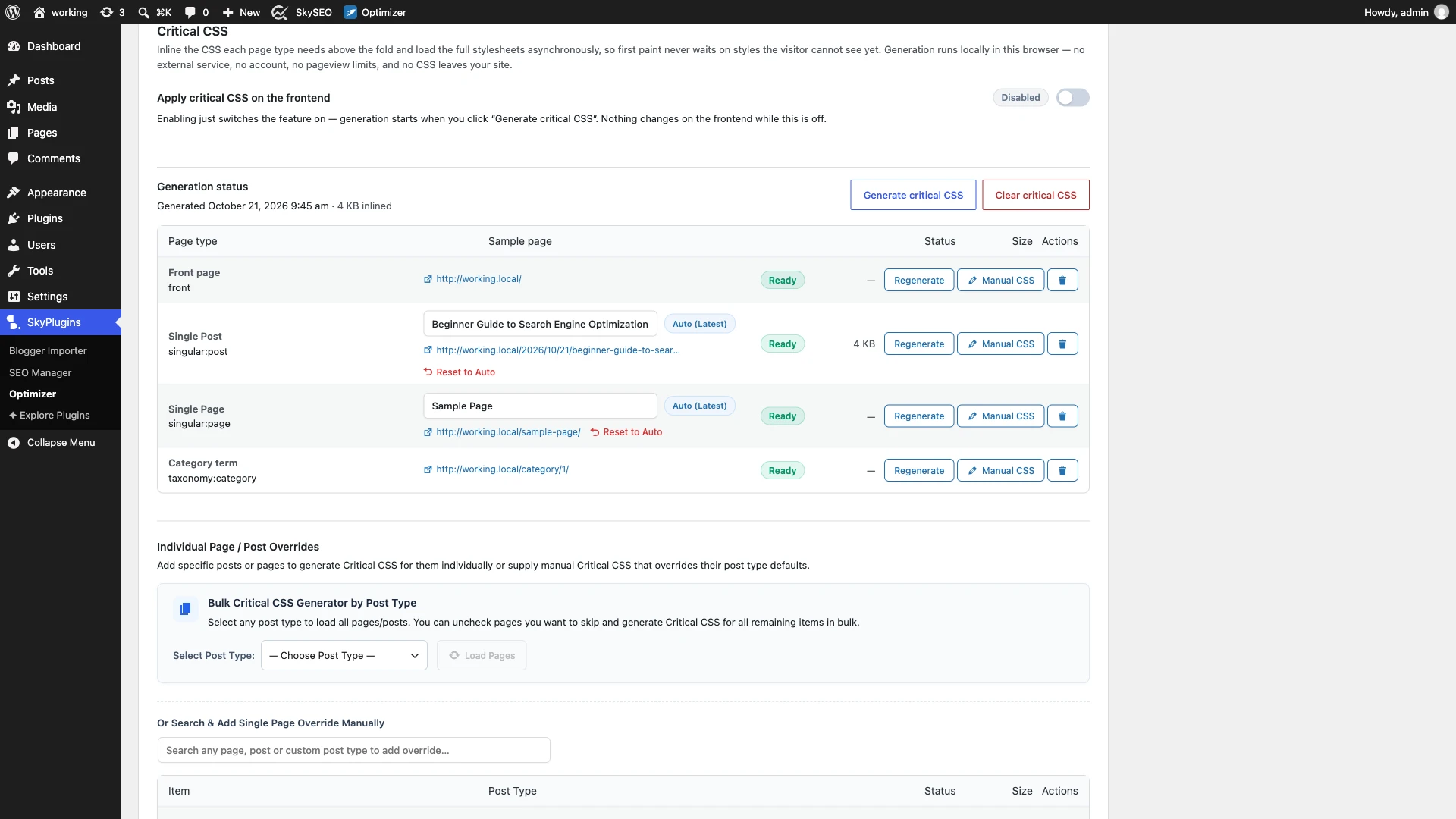Delete Front page critical CSS trash icon
Viewport: 1456px width, 819px height.
pos(1062,281)
